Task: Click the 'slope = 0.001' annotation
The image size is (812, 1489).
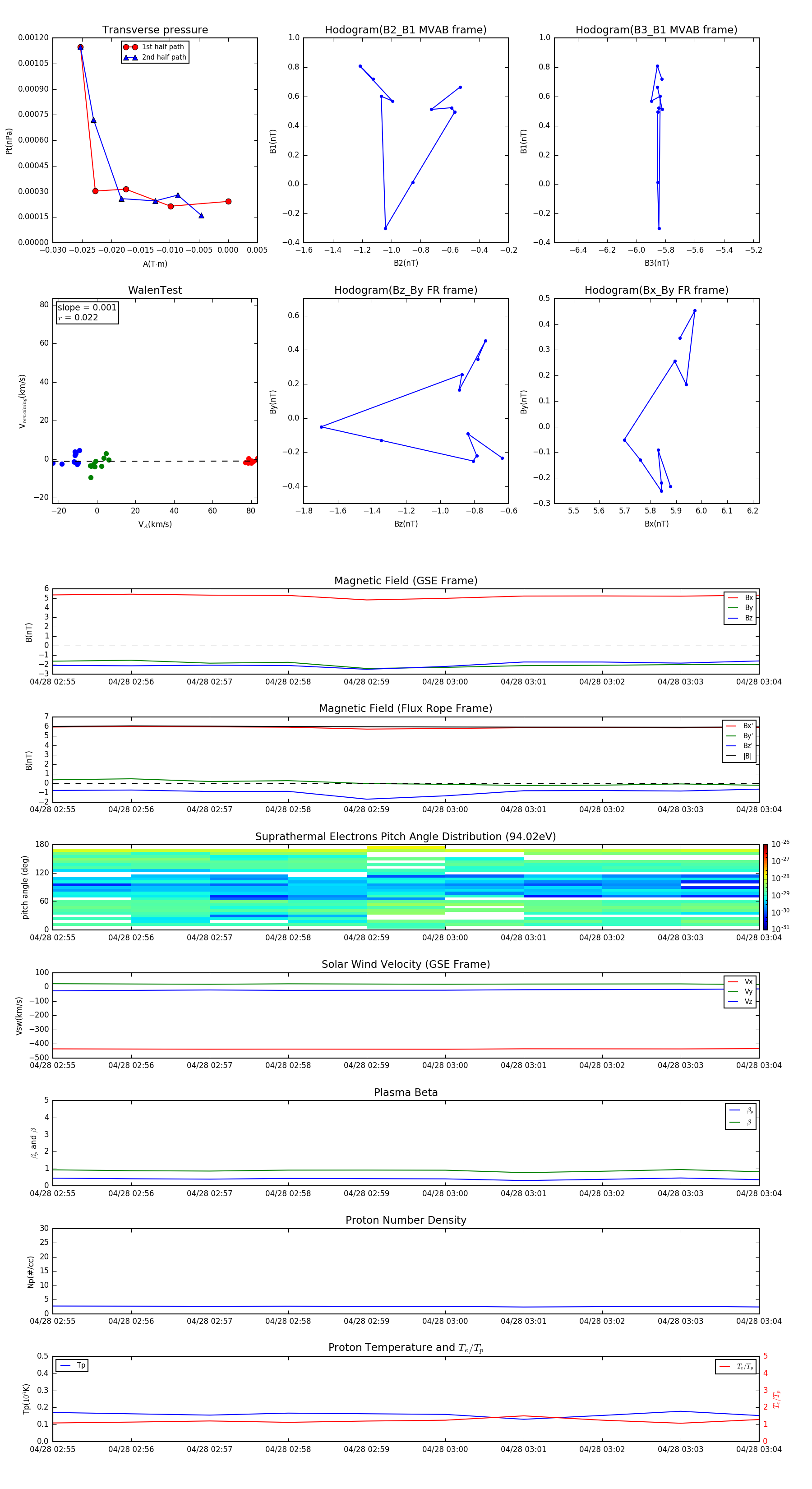Action: click(x=87, y=308)
